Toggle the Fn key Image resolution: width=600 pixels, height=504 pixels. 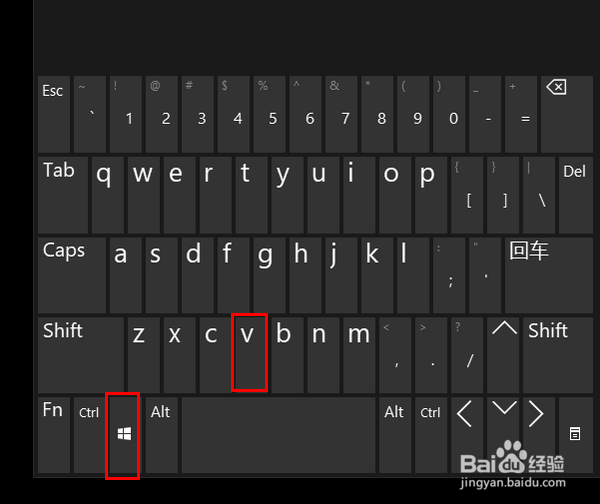coord(54,435)
